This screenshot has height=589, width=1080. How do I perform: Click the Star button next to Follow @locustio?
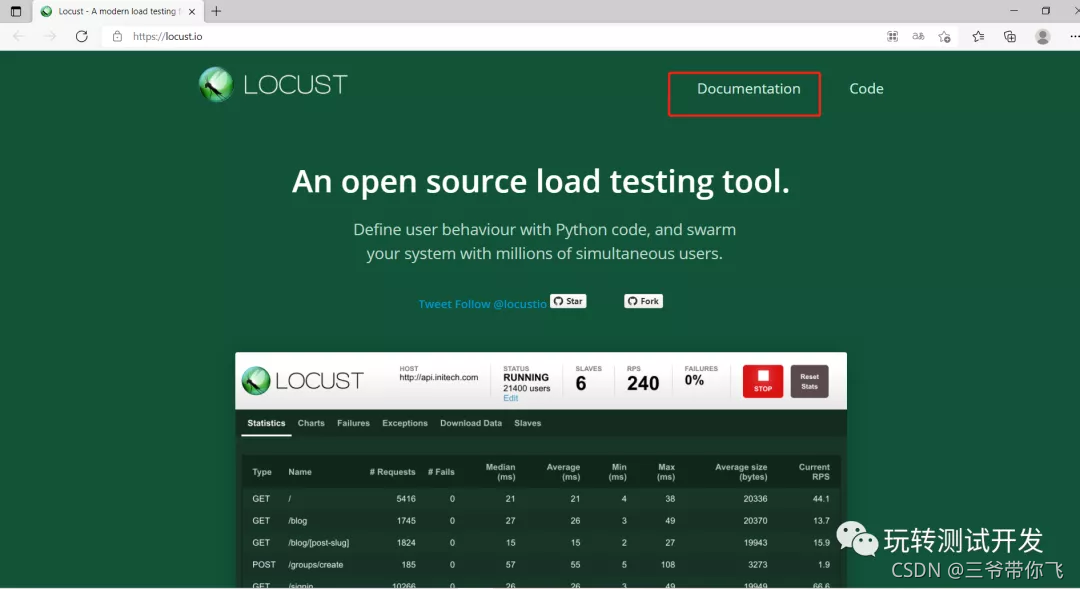point(568,301)
